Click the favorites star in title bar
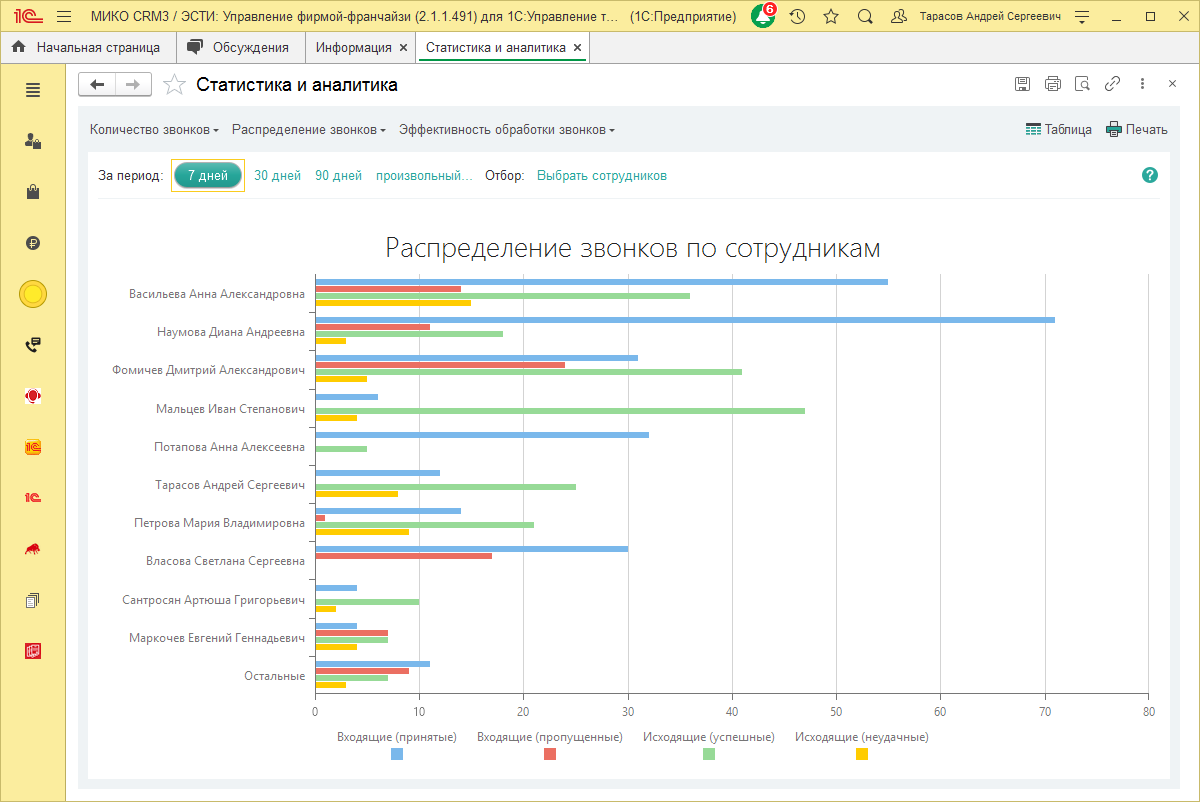 tap(831, 17)
